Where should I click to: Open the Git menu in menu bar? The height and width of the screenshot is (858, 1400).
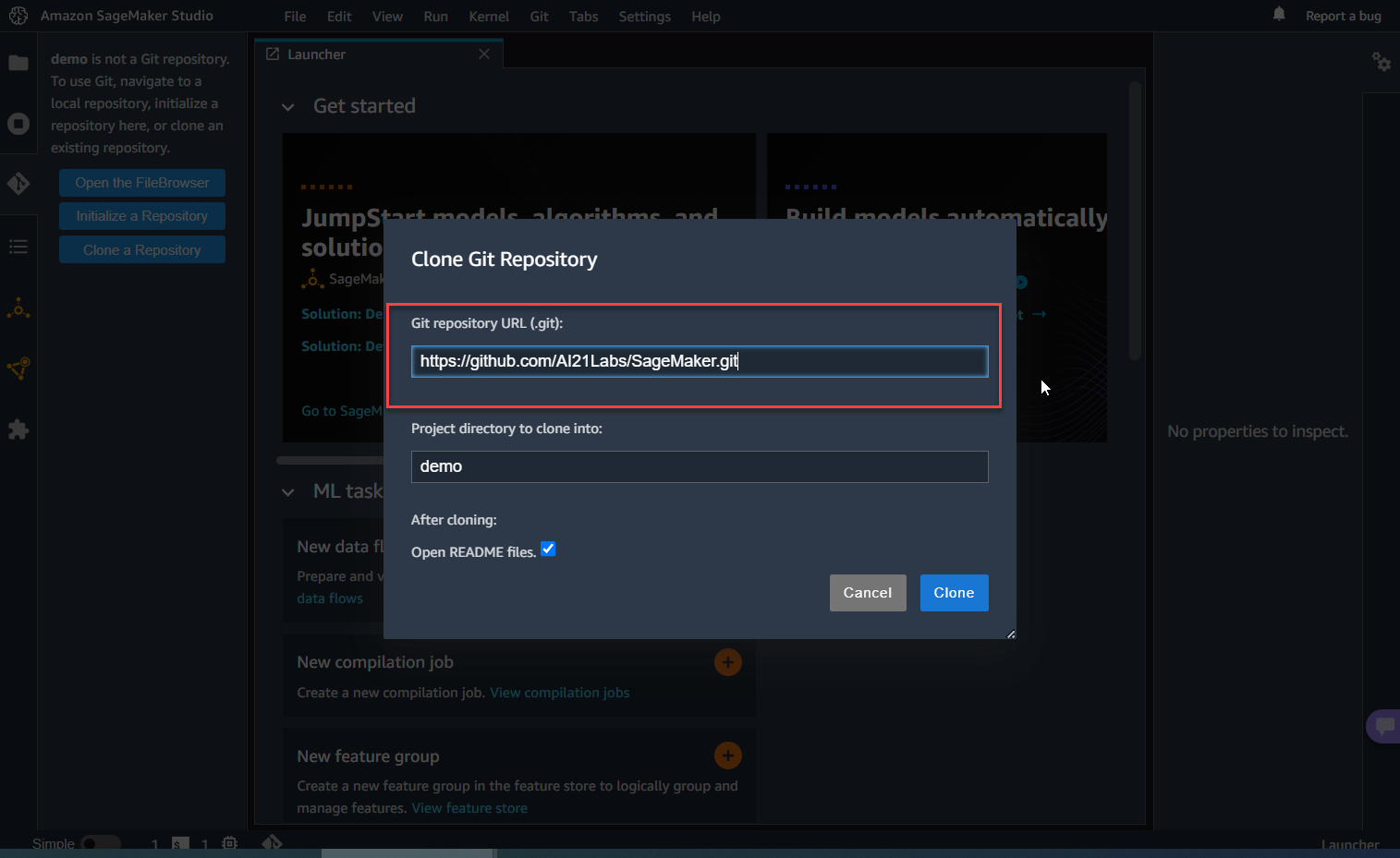540,17
